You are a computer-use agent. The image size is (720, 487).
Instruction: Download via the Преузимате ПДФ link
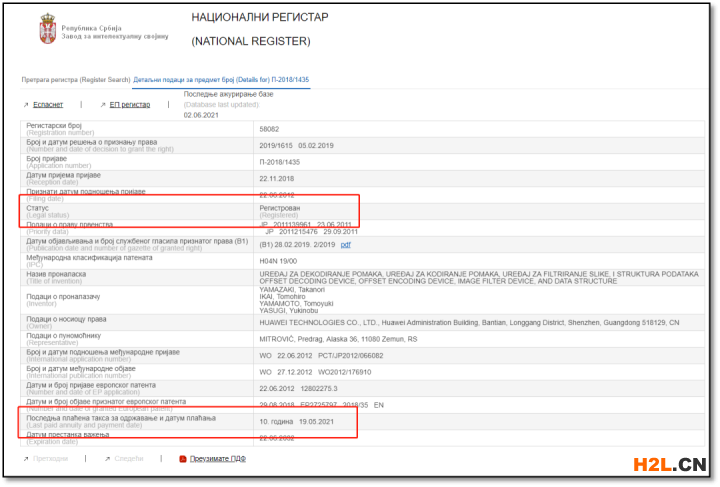point(218,459)
